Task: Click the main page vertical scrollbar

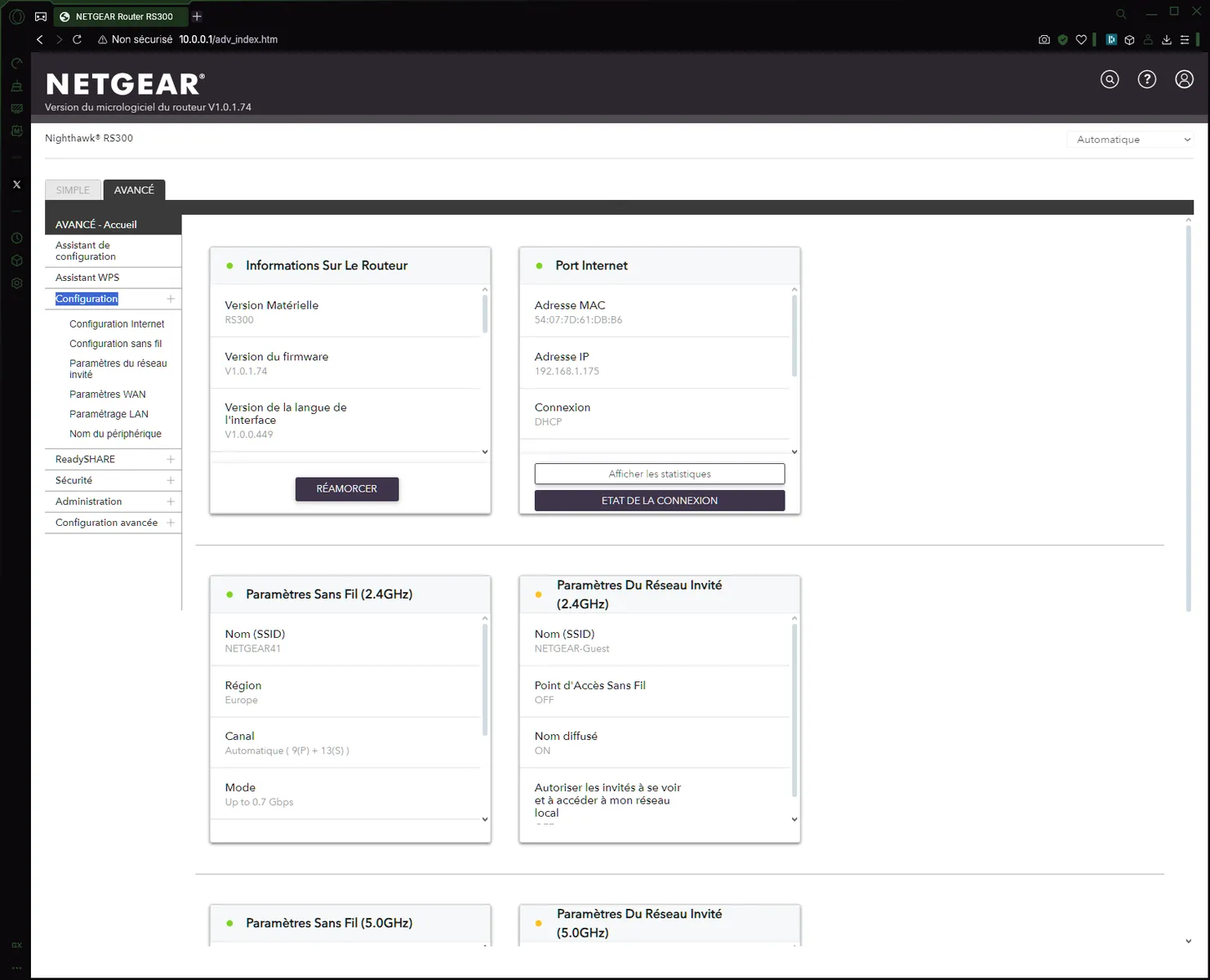Action: tap(1189, 417)
